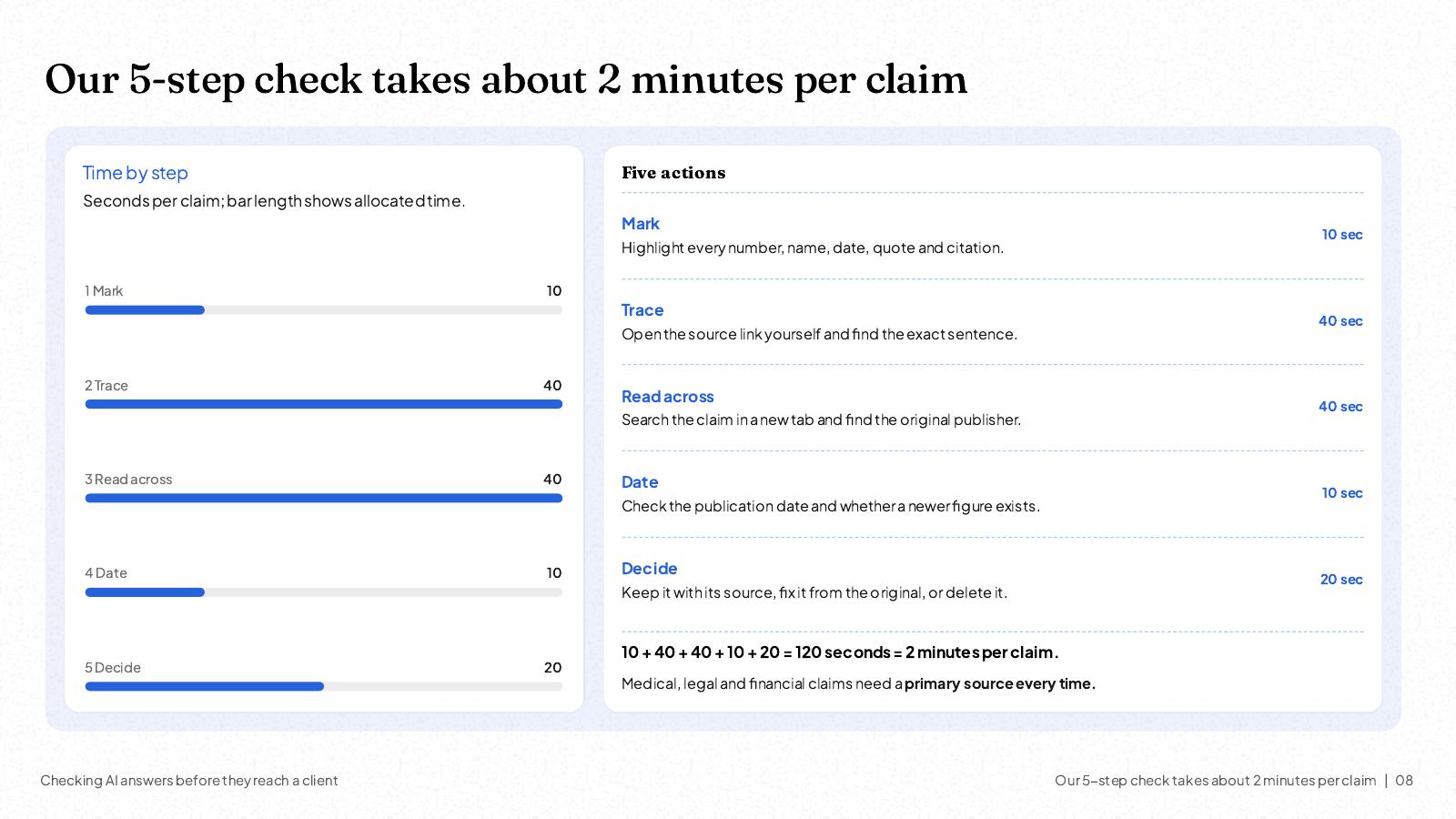Select the "Time by step" chart heading
Image resolution: width=1456 pixels, height=819 pixels.
click(x=136, y=173)
